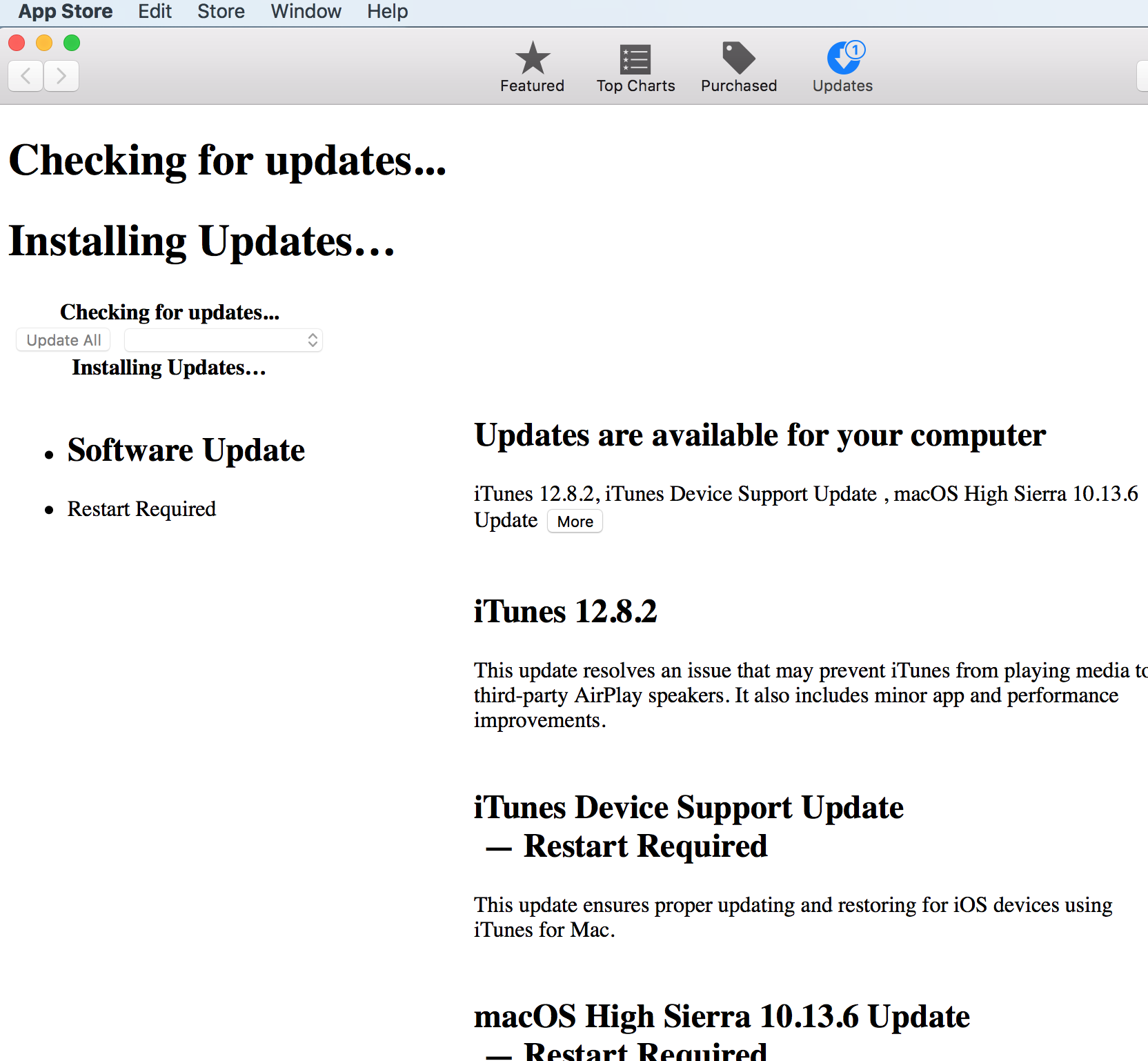Open the Window menu
This screenshot has height=1061, width=1148.
point(306,12)
